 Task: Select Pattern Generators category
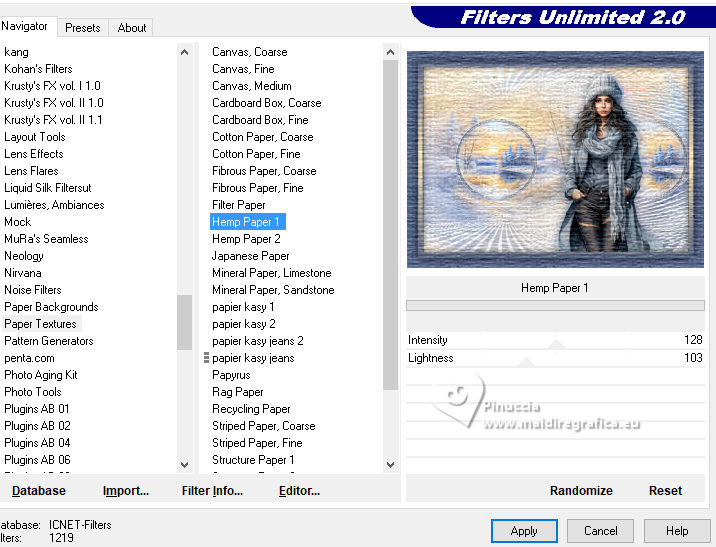pyautogui.click(x=48, y=341)
